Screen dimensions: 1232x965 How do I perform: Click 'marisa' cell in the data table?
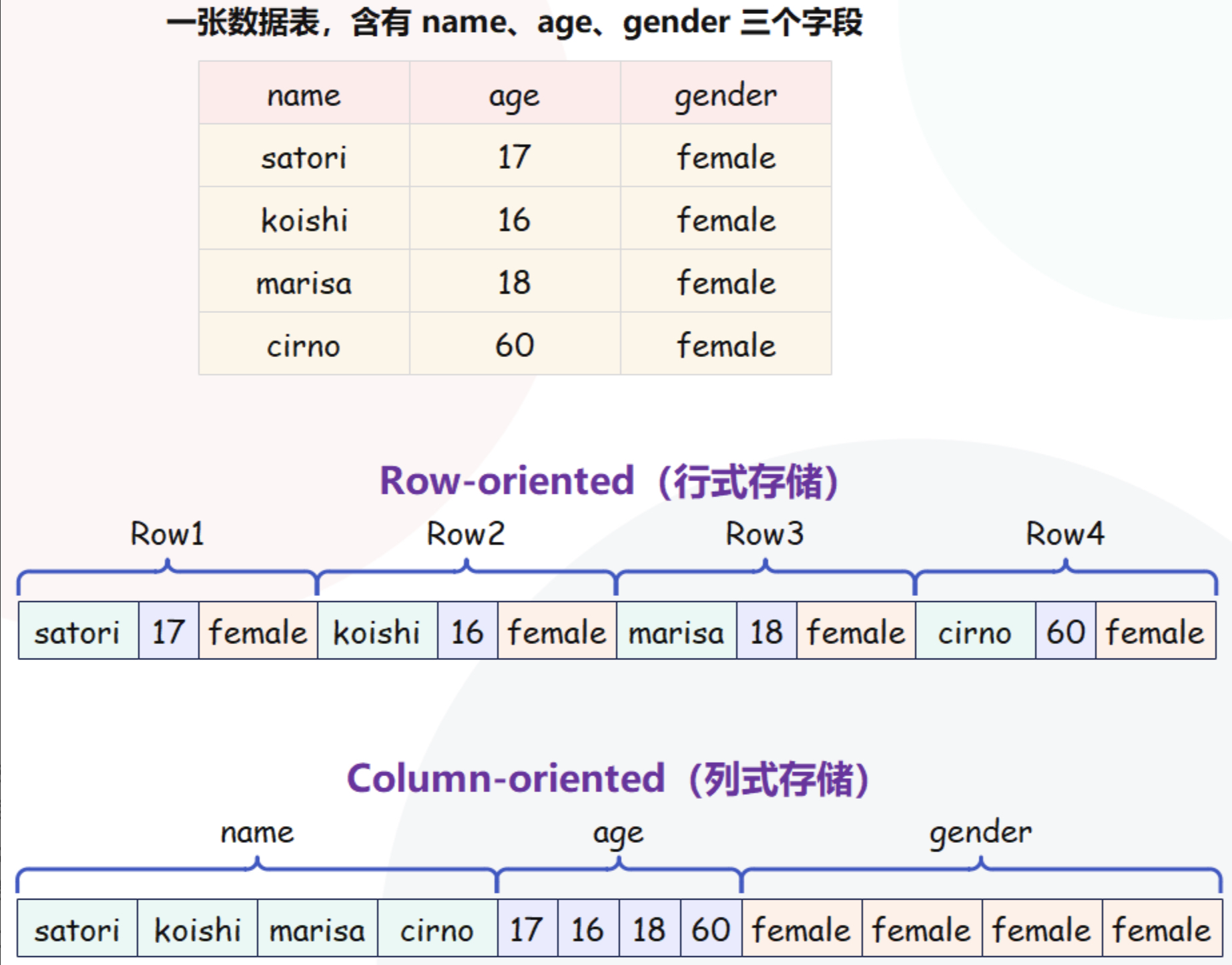coord(304,281)
